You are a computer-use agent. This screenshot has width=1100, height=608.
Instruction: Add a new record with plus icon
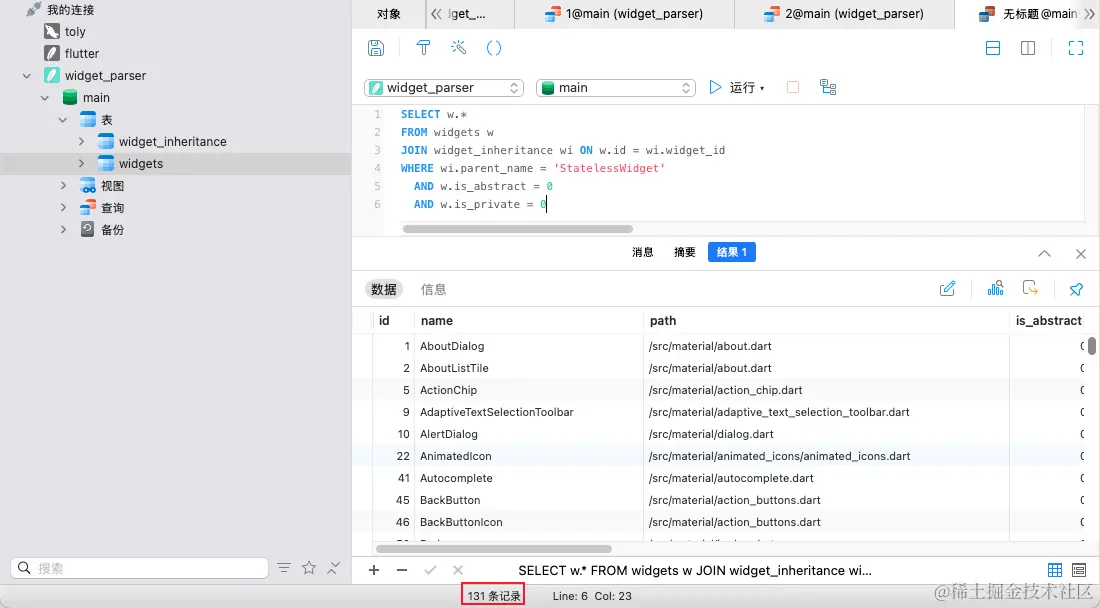[374, 570]
